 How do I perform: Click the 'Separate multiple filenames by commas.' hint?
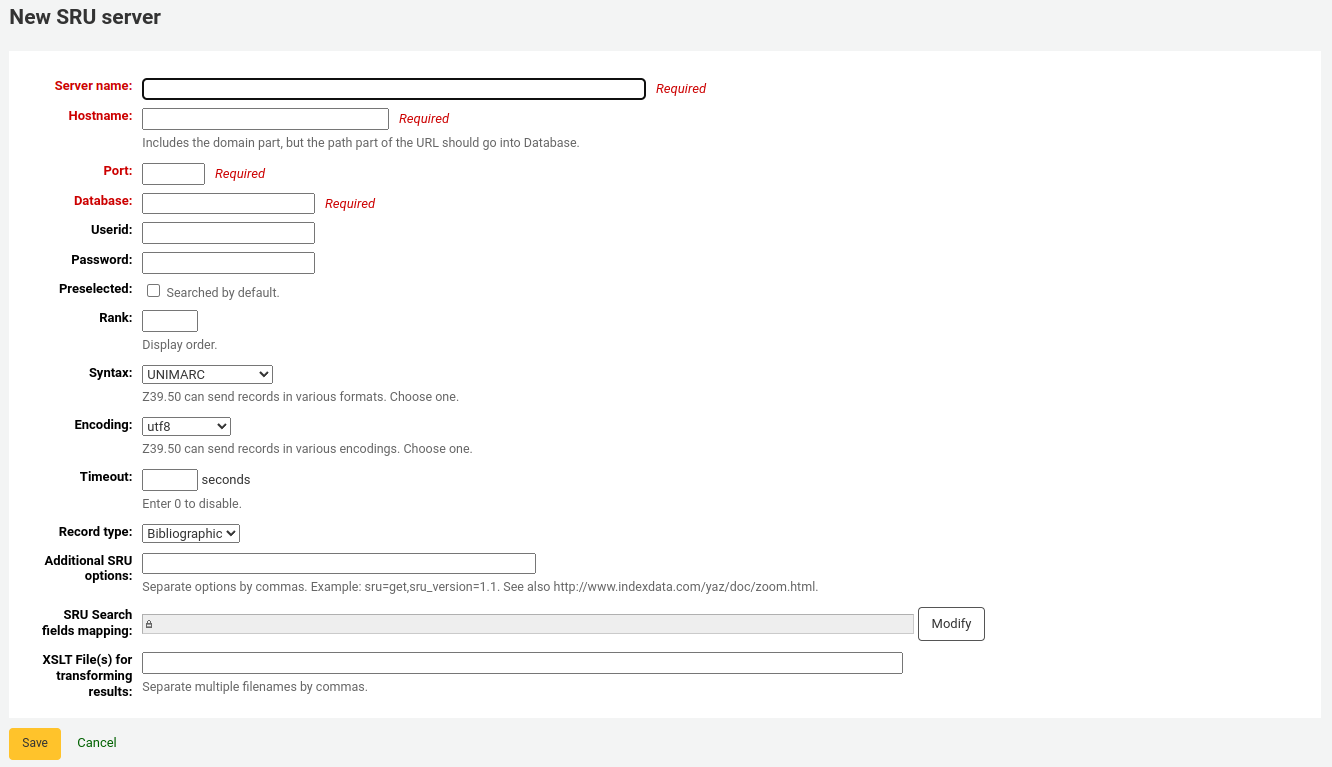tap(255, 687)
